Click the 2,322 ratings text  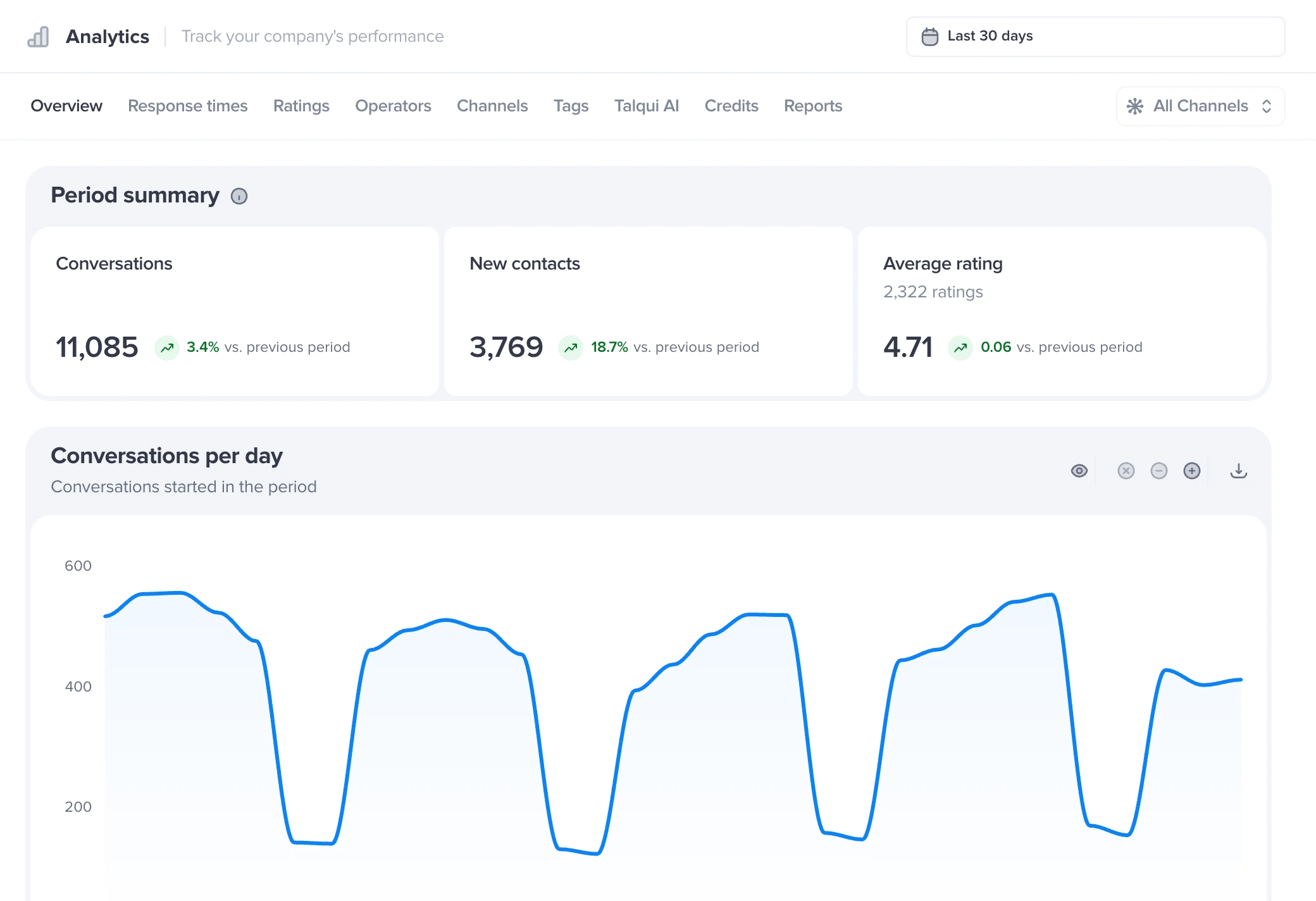933,292
